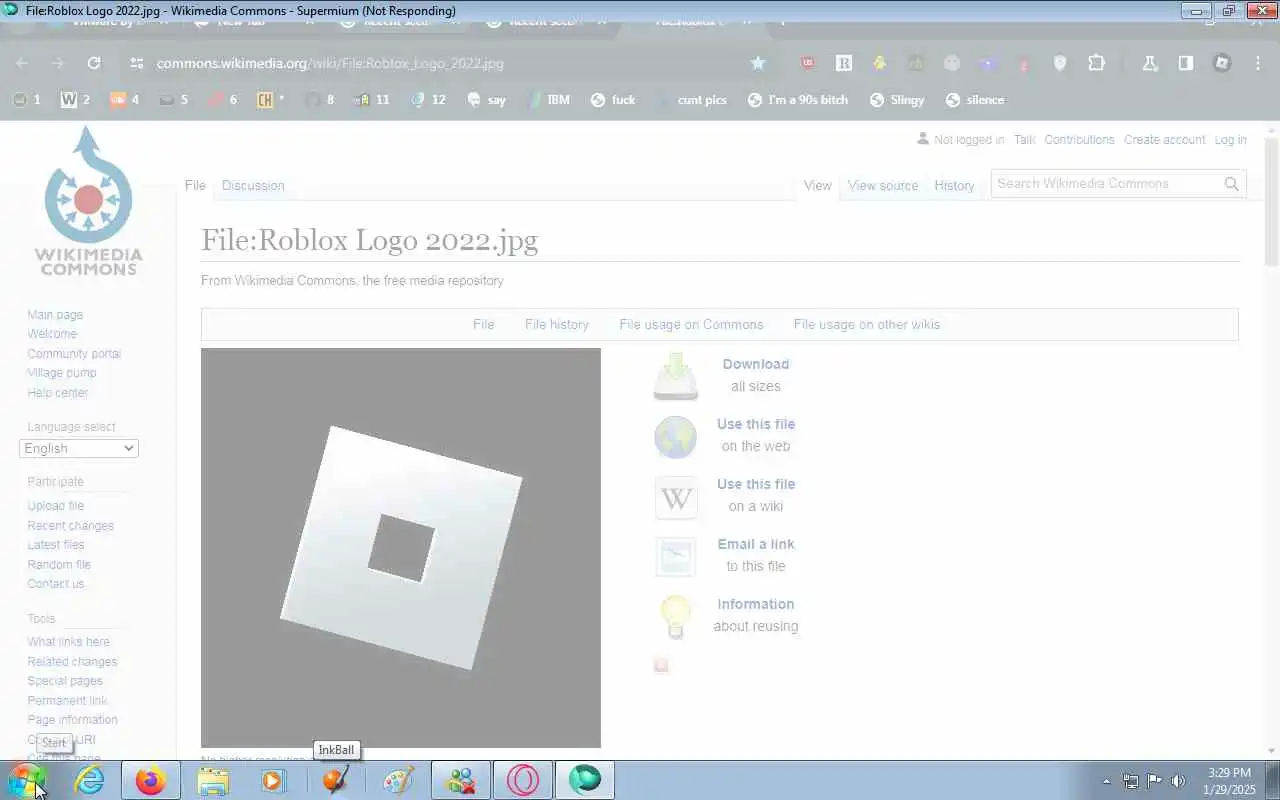The height and width of the screenshot is (800, 1280).
Task: Open site information icon beside the URL
Action: point(137,63)
